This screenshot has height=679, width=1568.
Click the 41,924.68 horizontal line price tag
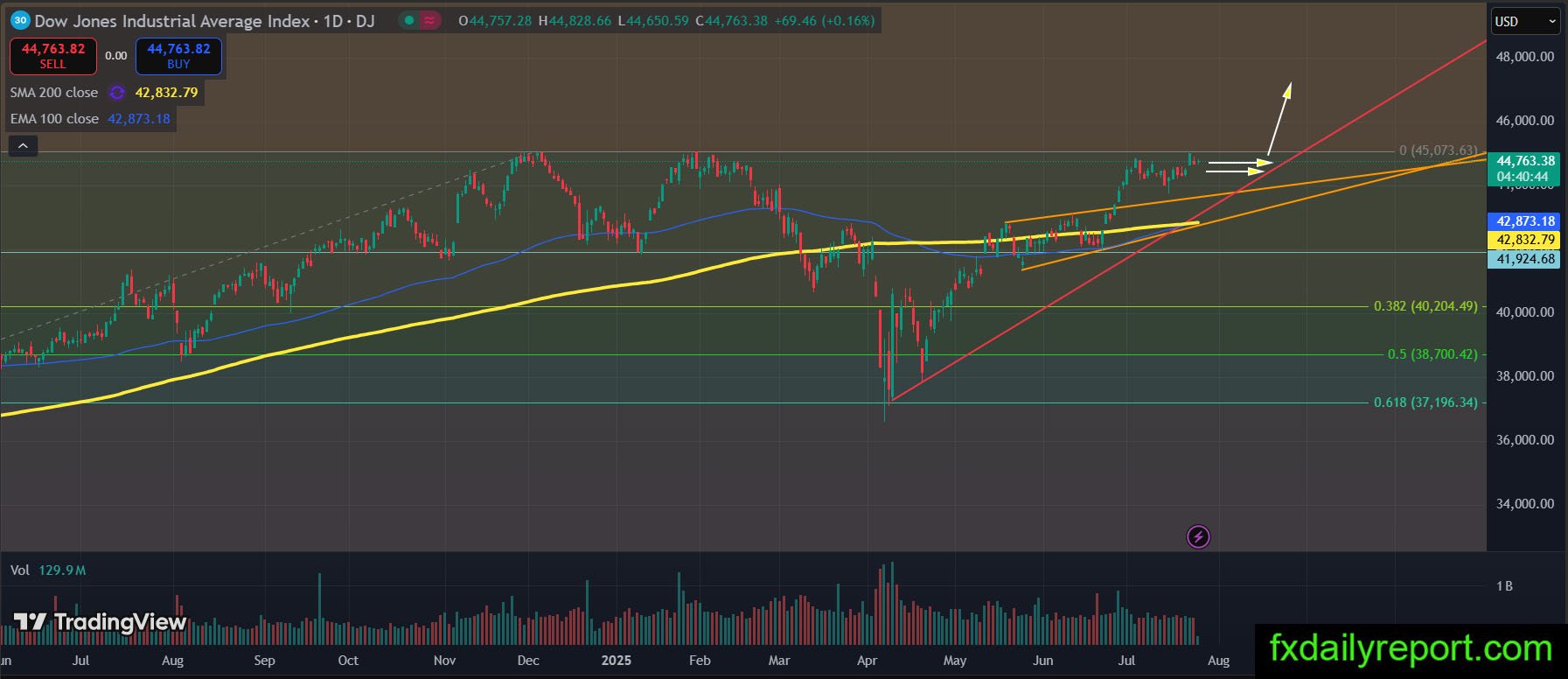(1525, 259)
